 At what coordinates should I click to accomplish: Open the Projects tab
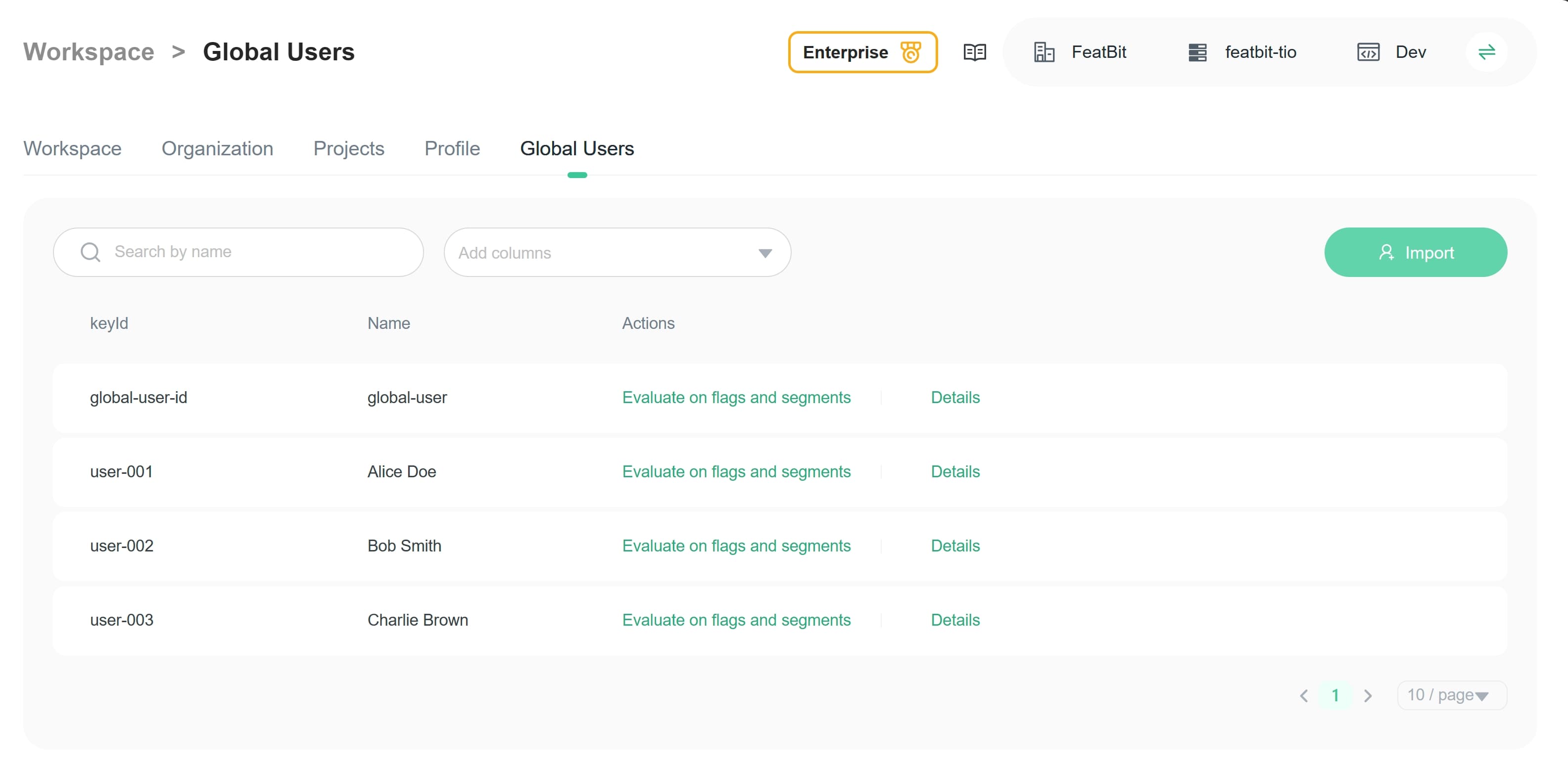pos(349,148)
